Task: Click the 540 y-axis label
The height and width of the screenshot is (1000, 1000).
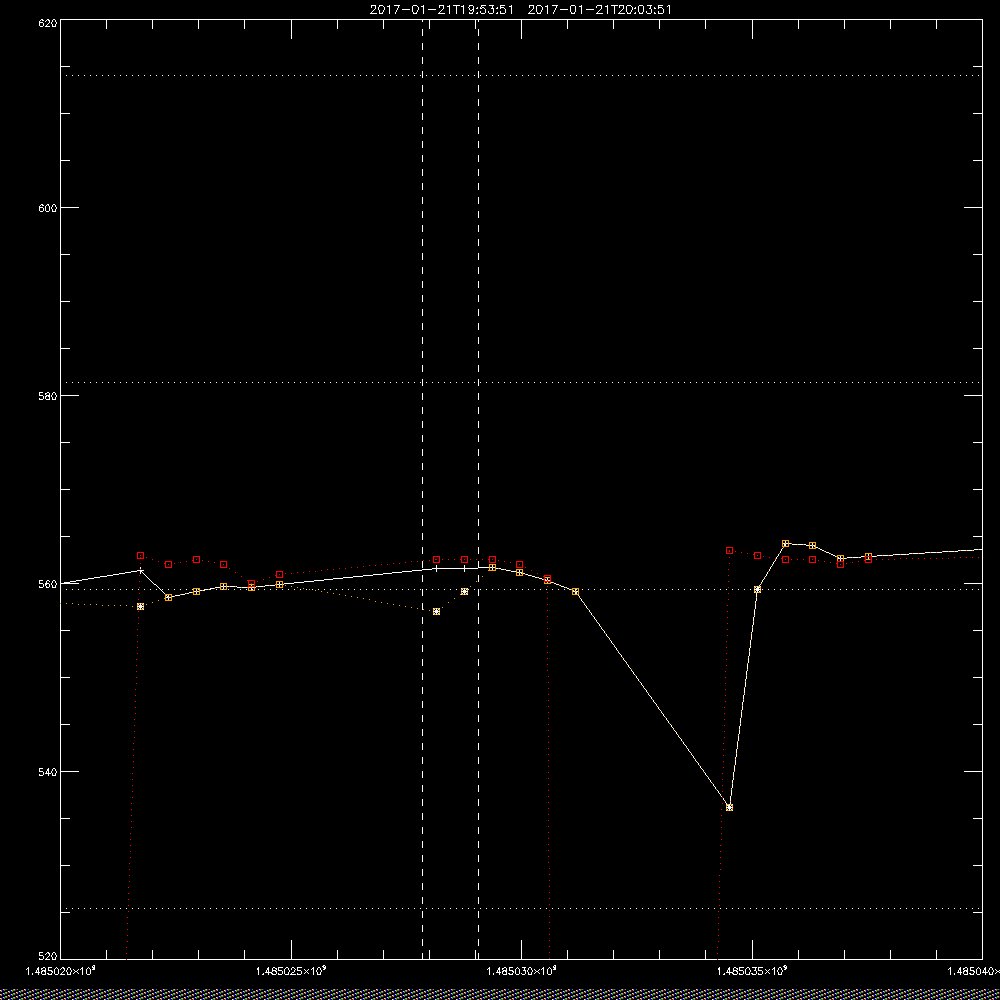Action: click(x=48, y=772)
